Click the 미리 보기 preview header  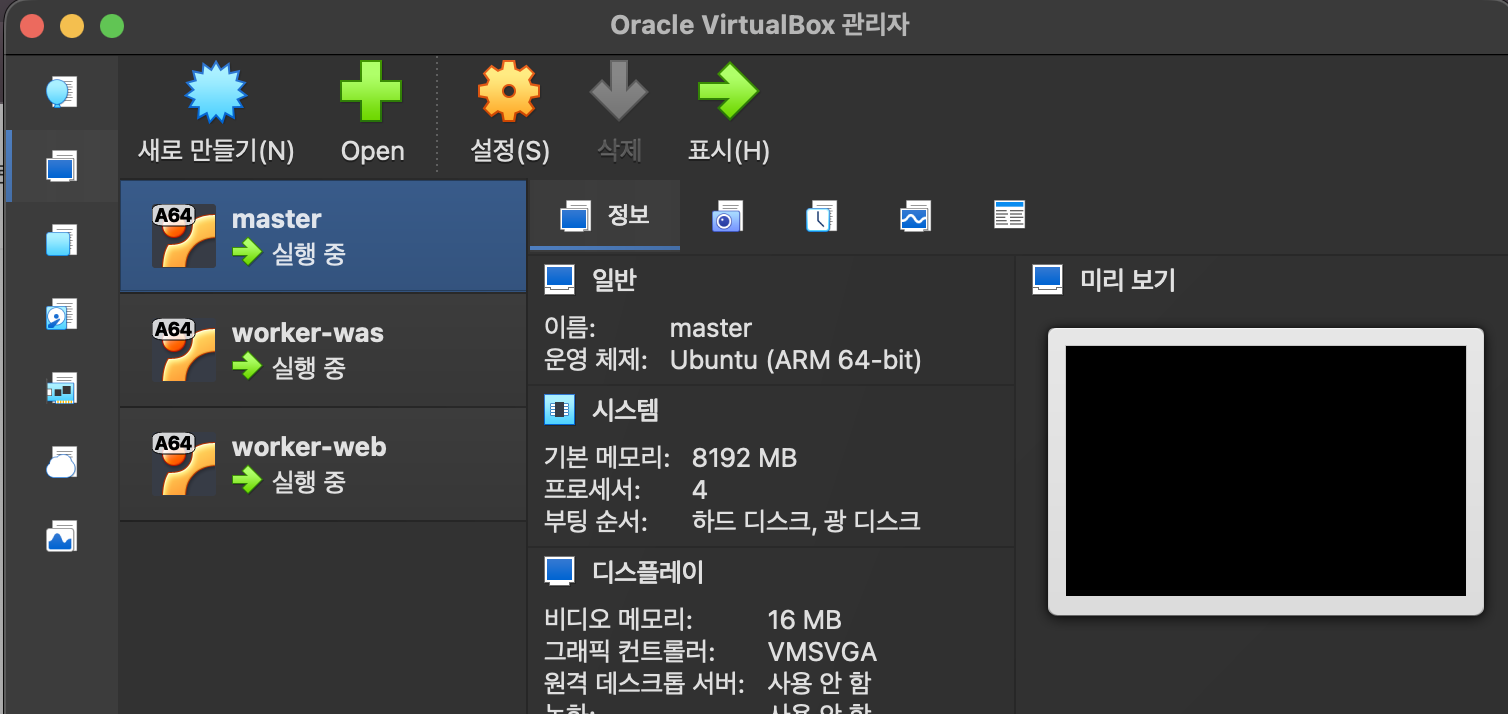click(1128, 281)
